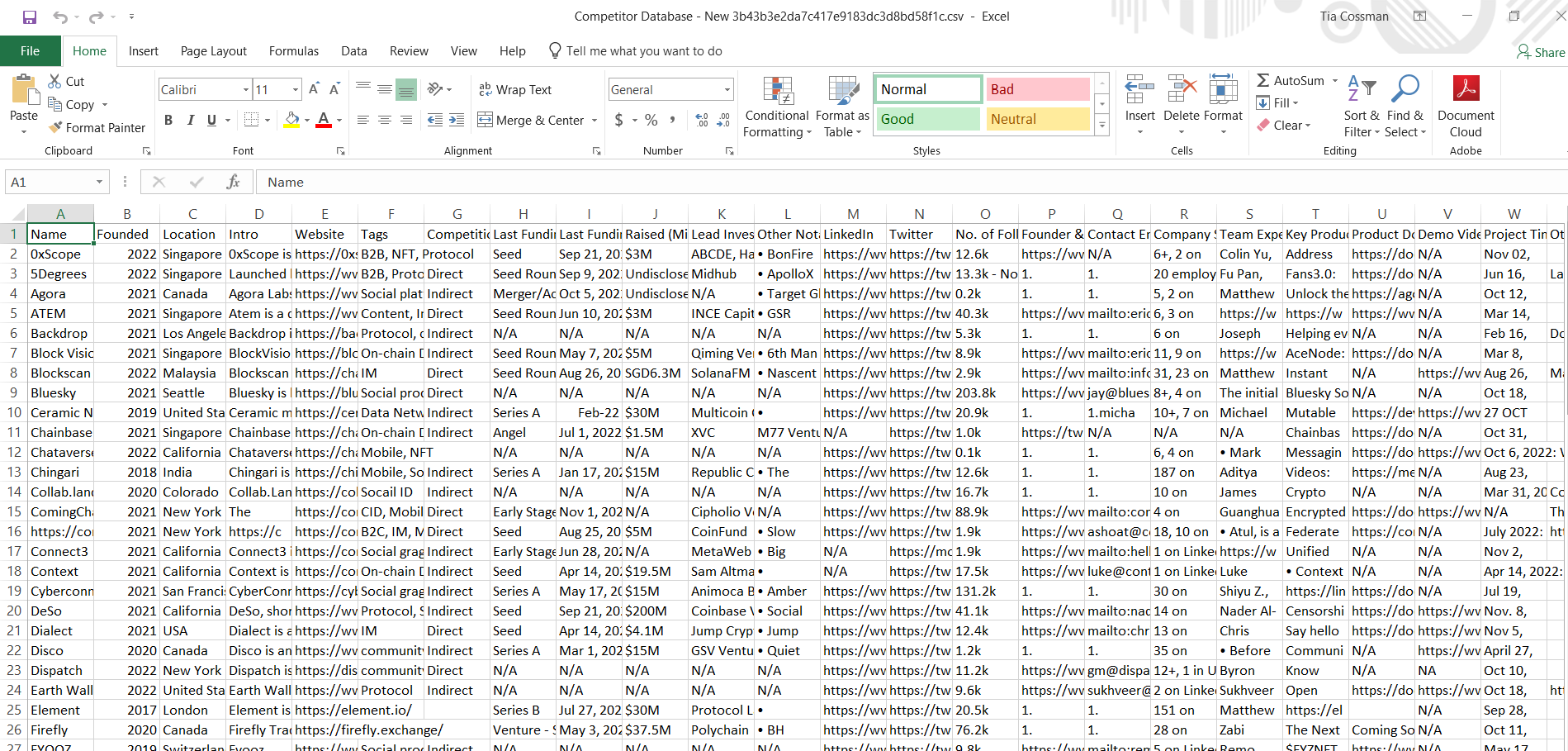Toggle align text right
1568x751 pixels.
(x=406, y=120)
